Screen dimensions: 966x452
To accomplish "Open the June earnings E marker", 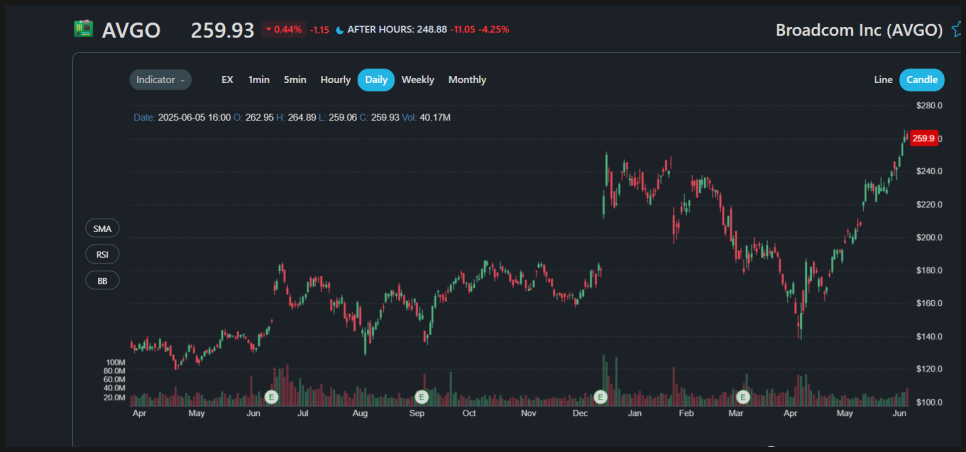I will click(x=272, y=397).
